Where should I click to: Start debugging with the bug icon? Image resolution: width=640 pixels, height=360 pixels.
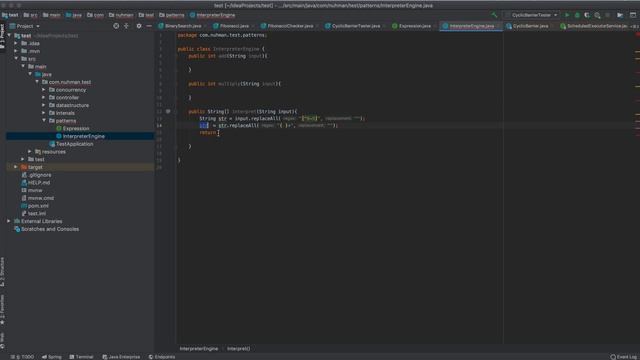[577, 15]
